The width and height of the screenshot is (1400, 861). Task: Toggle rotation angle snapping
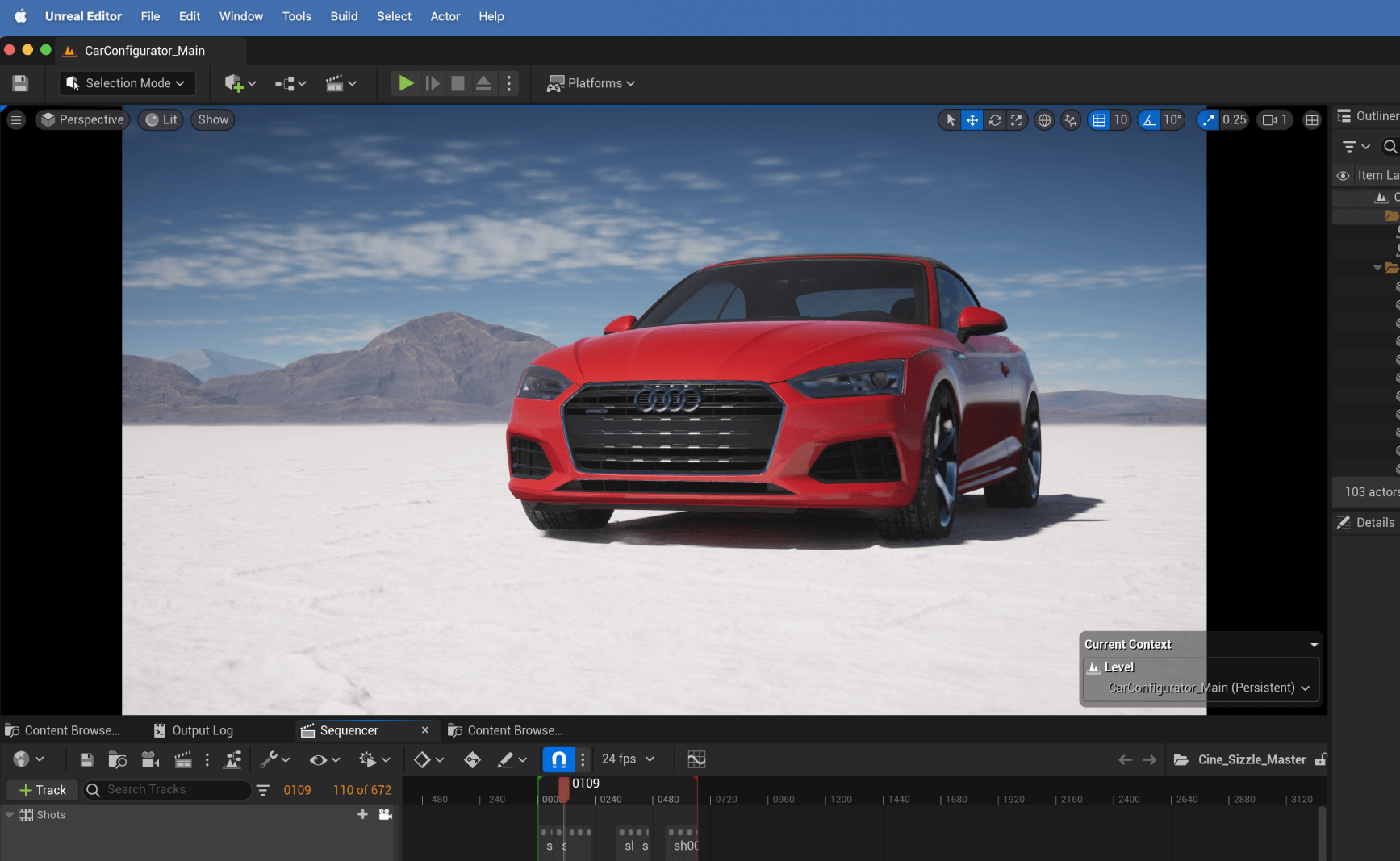pos(1148,120)
